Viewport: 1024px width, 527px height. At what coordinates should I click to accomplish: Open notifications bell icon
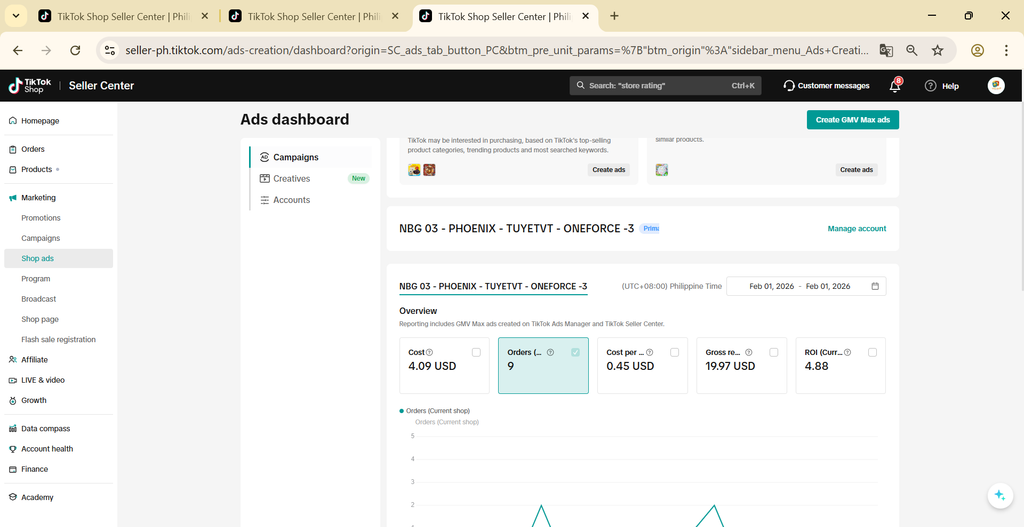click(895, 86)
